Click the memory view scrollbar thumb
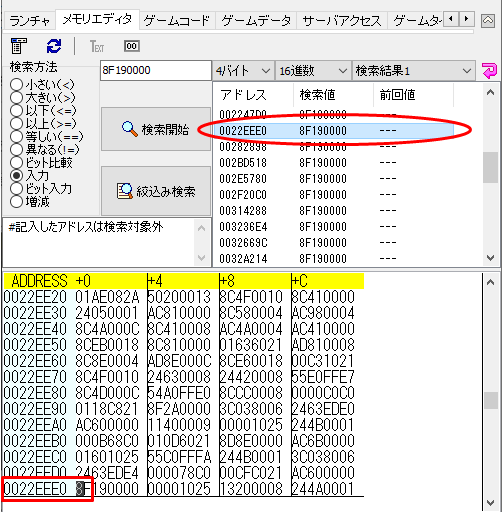The image size is (503, 512). tap(491, 400)
